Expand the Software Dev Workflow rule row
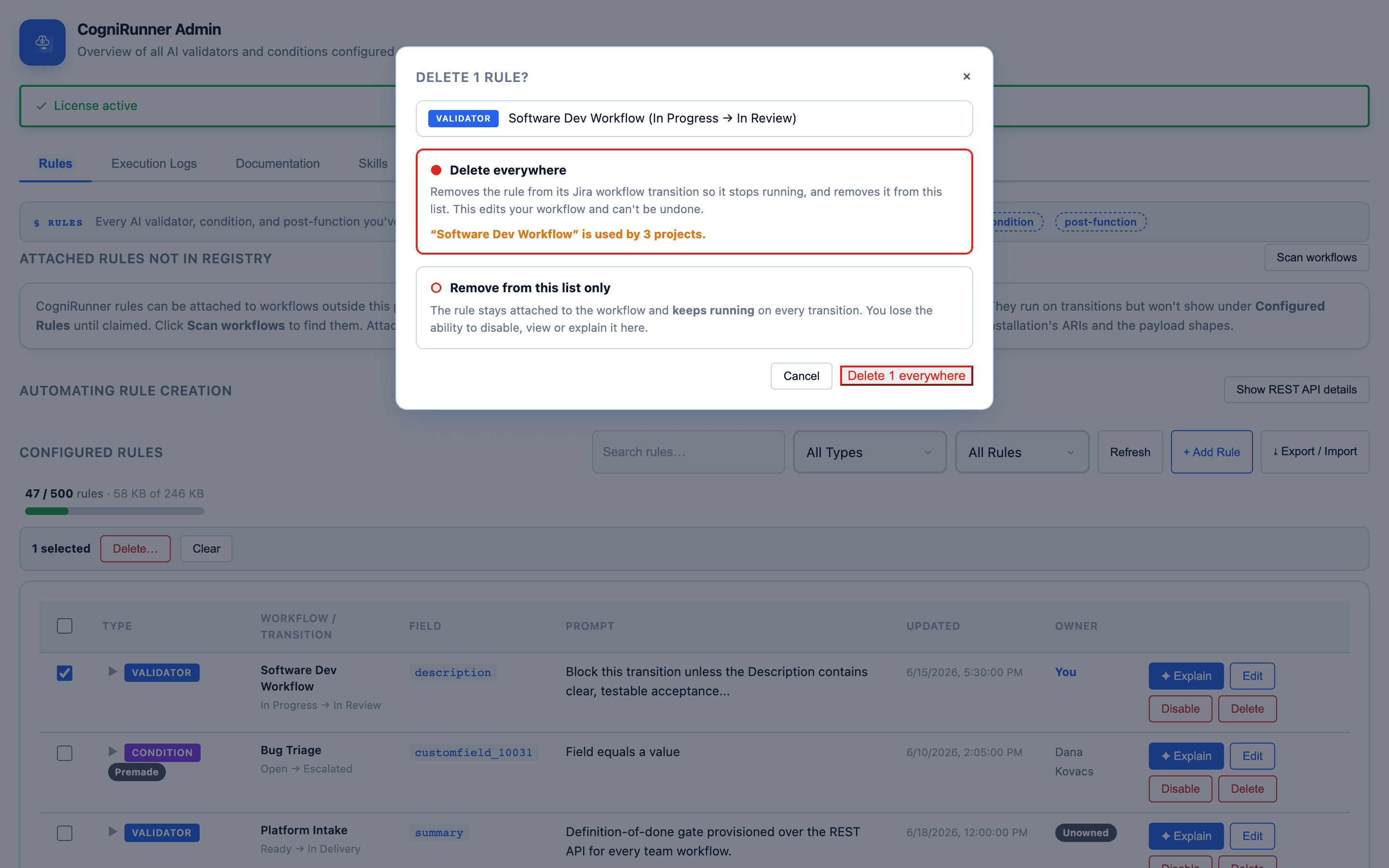 (112, 672)
